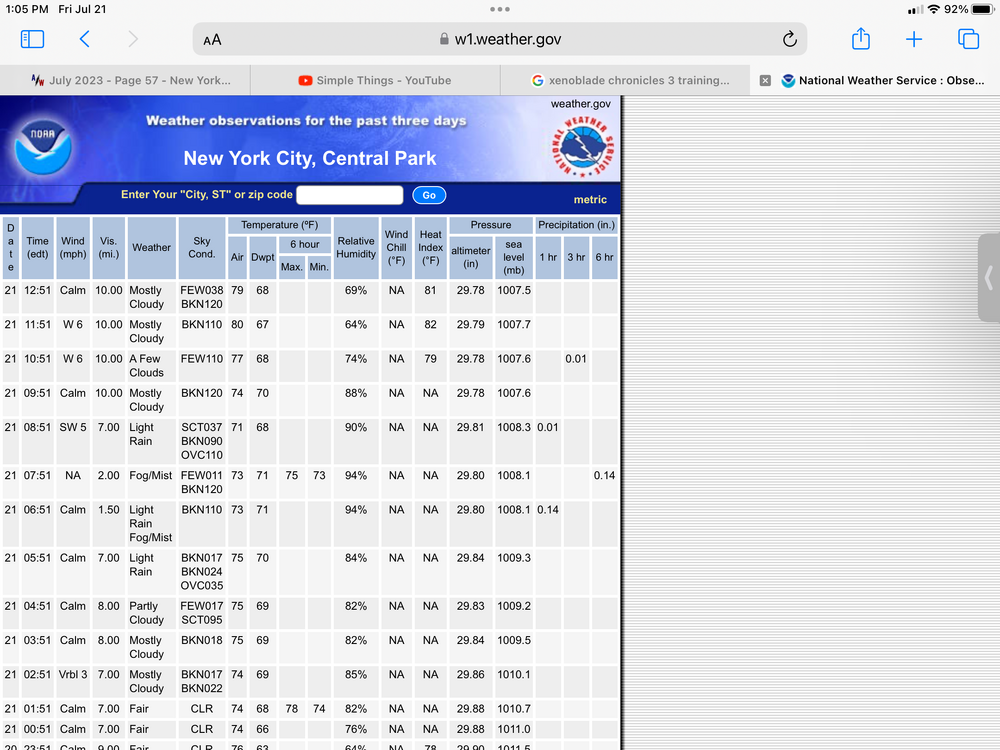Switch to the Simple Things YouTube tab

(x=375, y=80)
